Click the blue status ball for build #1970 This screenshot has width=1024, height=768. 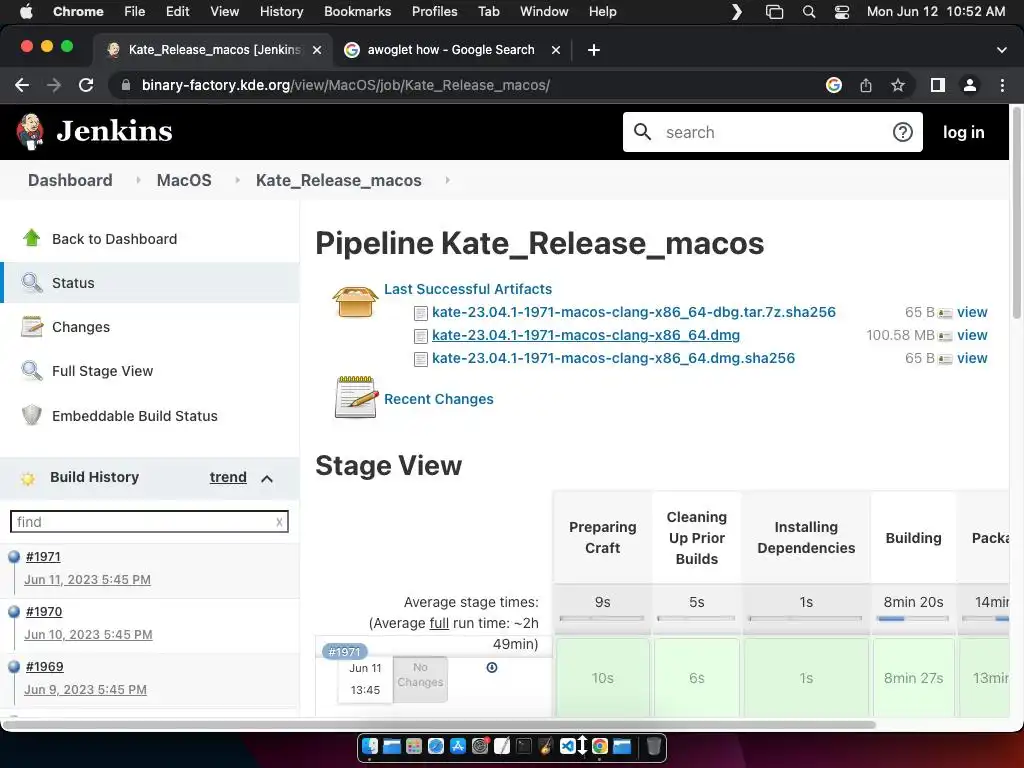(14, 612)
